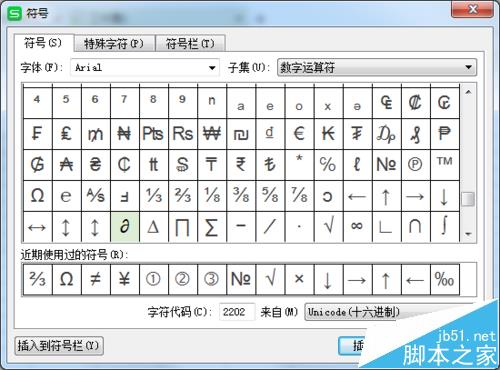Image resolution: width=500 pixels, height=370 pixels.
Task: Select the highlighted partial differential ∂ symbol
Action: 125,227
